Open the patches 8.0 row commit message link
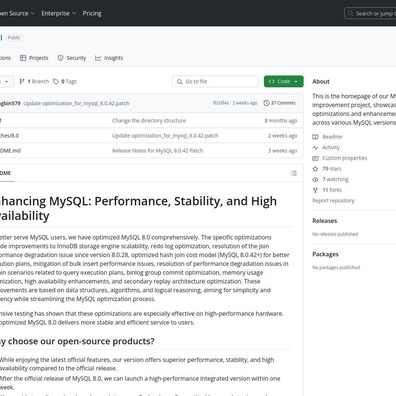396x396 pixels. click(165, 136)
